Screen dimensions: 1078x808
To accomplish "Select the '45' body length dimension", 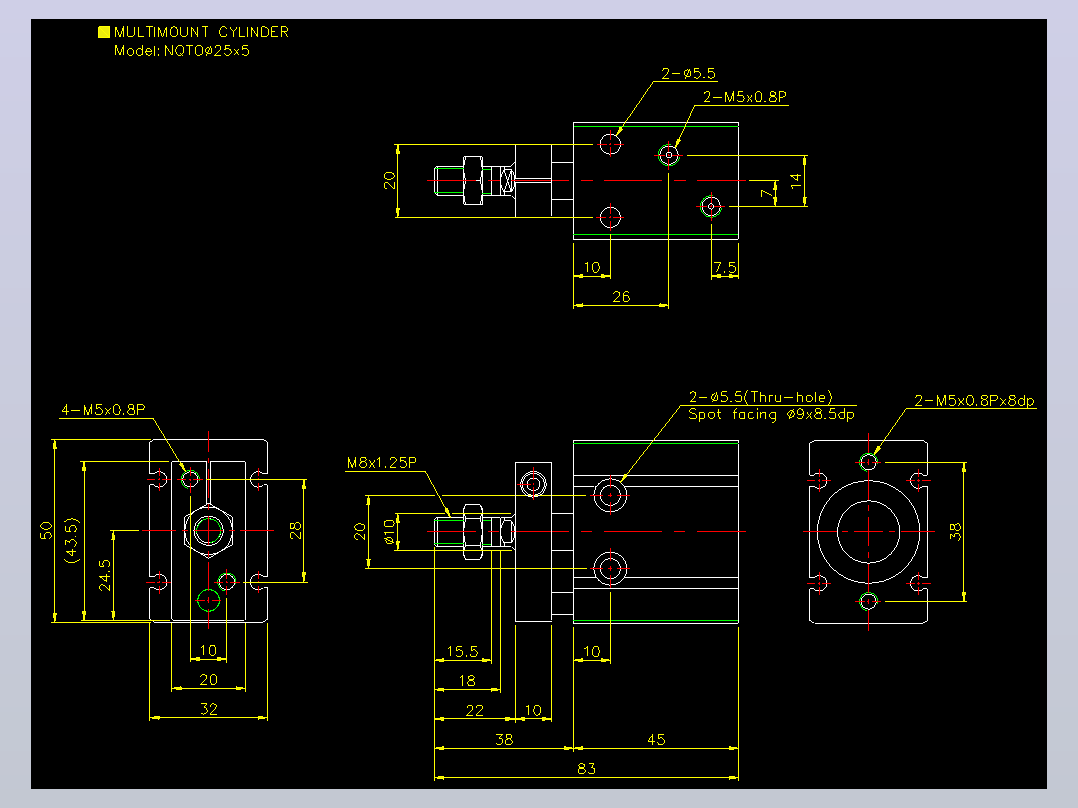I will point(656,739).
